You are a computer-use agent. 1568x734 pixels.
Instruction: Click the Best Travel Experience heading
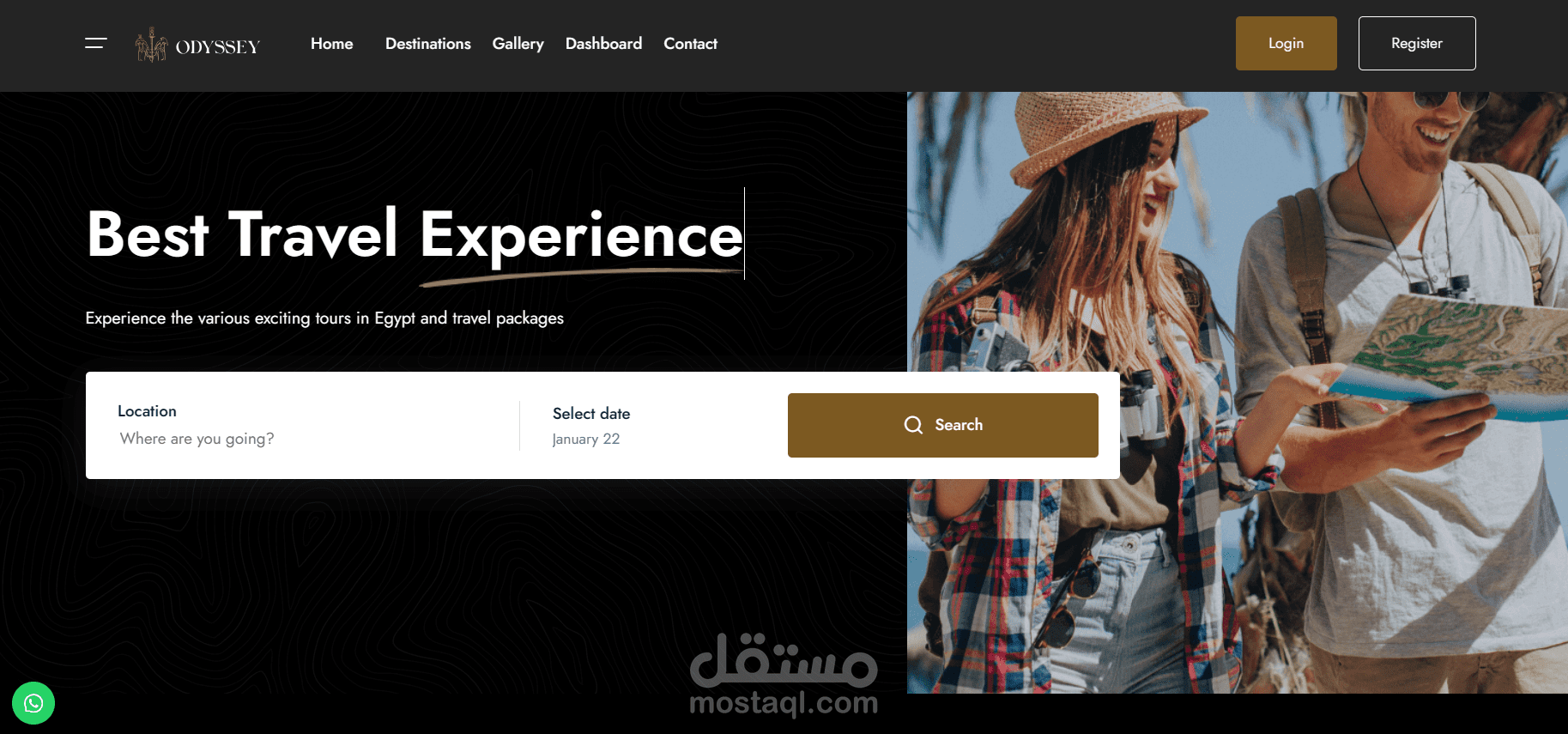tap(415, 235)
